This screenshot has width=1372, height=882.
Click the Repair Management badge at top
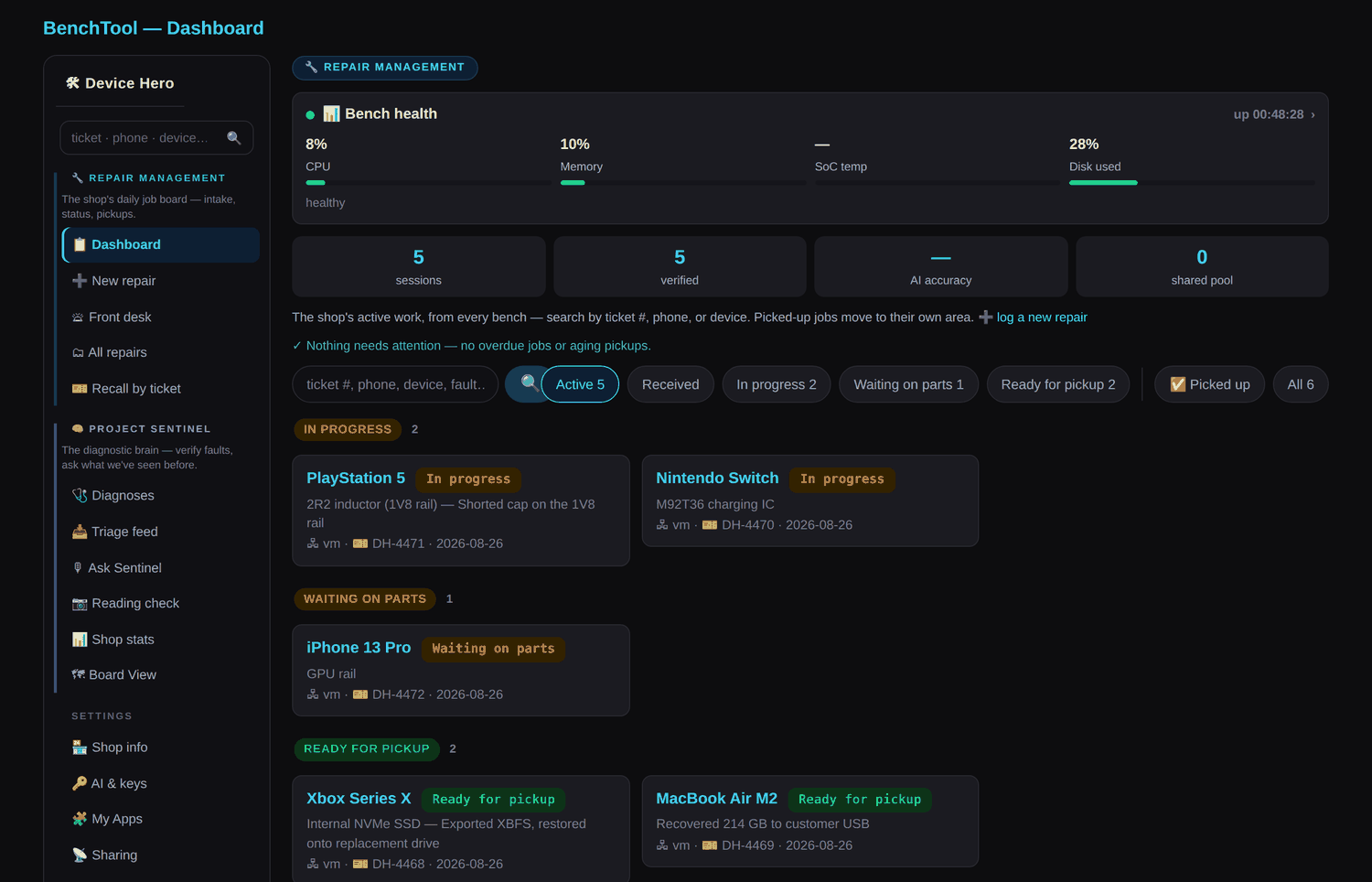[385, 68]
